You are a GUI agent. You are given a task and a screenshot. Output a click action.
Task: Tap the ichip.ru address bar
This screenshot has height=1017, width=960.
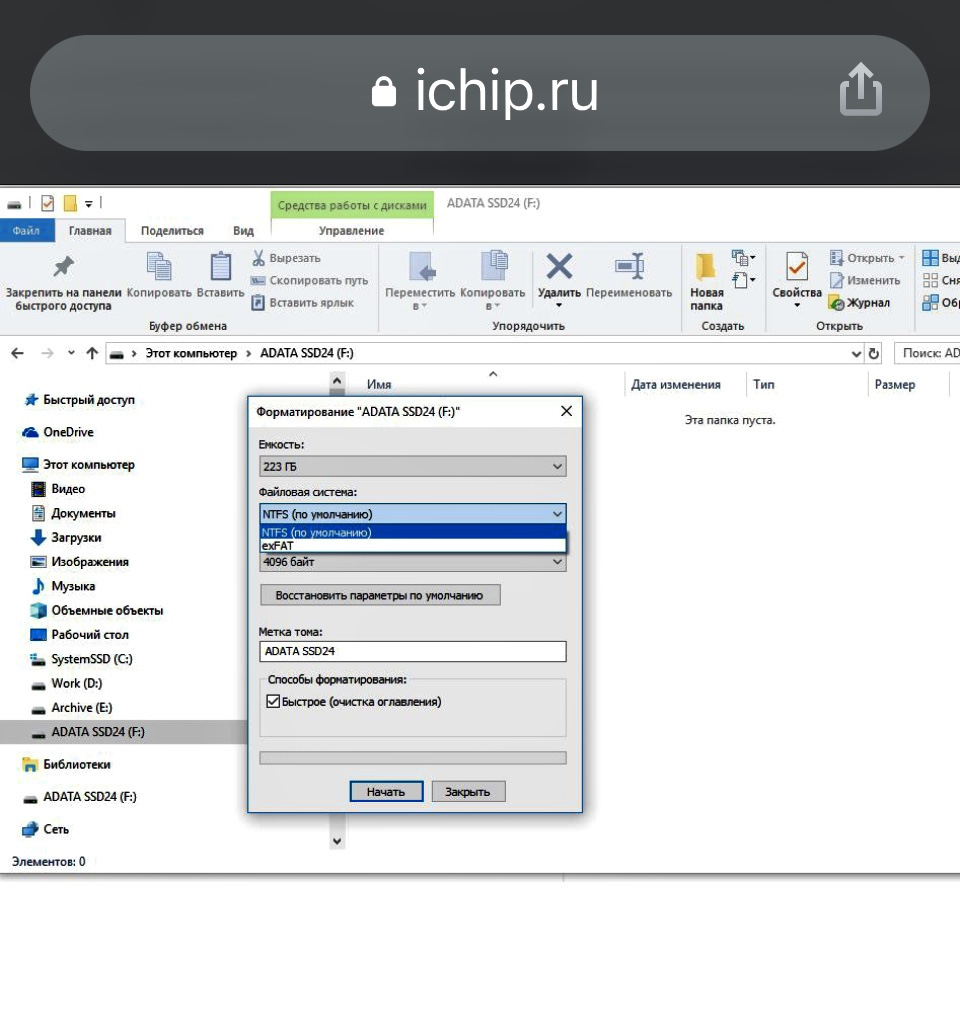pyautogui.click(x=480, y=93)
